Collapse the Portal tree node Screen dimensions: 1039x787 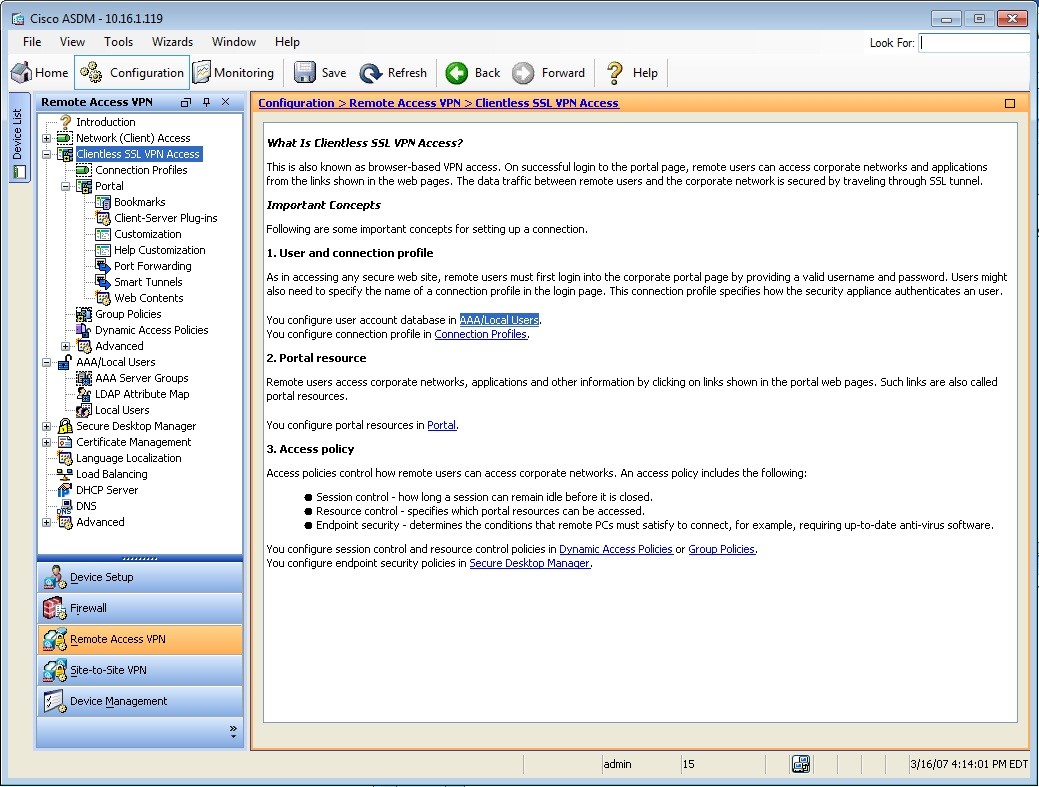tap(65, 186)
